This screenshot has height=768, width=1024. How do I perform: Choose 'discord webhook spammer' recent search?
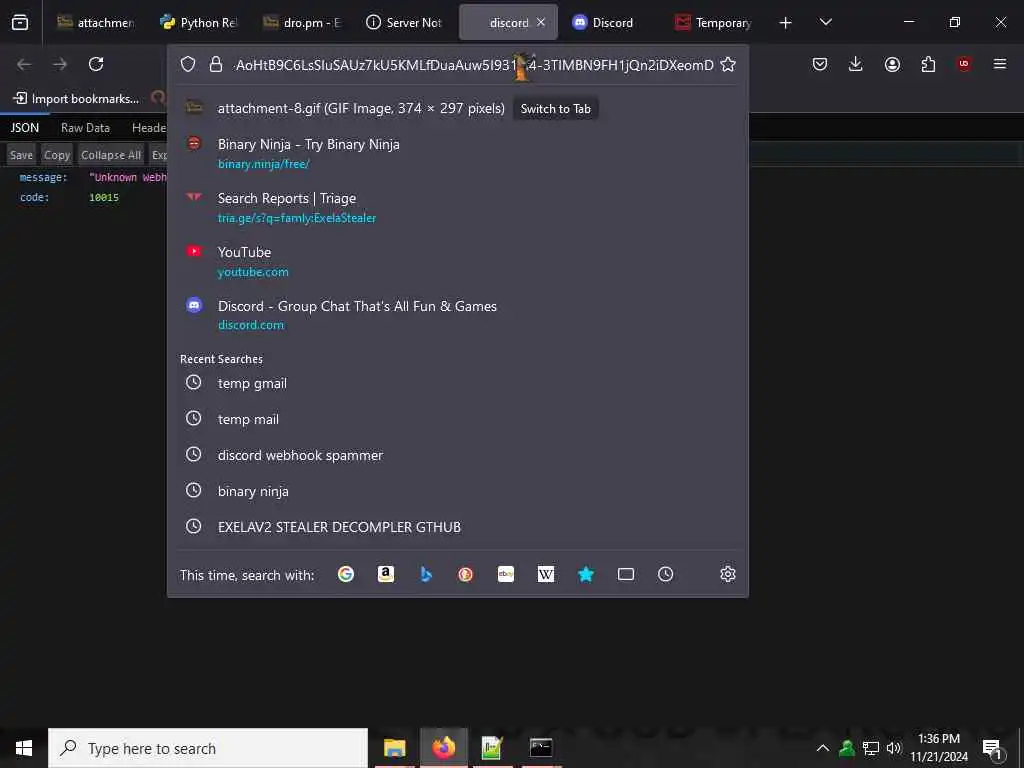[458, 455]
